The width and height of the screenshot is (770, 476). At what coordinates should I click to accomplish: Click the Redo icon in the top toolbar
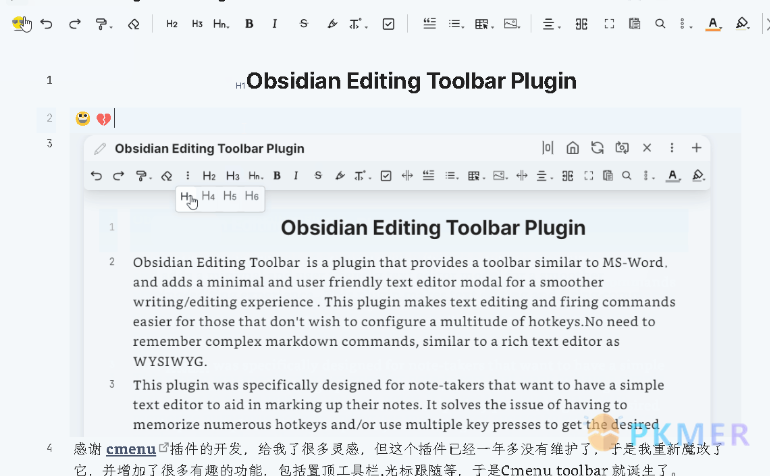click(x=75, y=24)
